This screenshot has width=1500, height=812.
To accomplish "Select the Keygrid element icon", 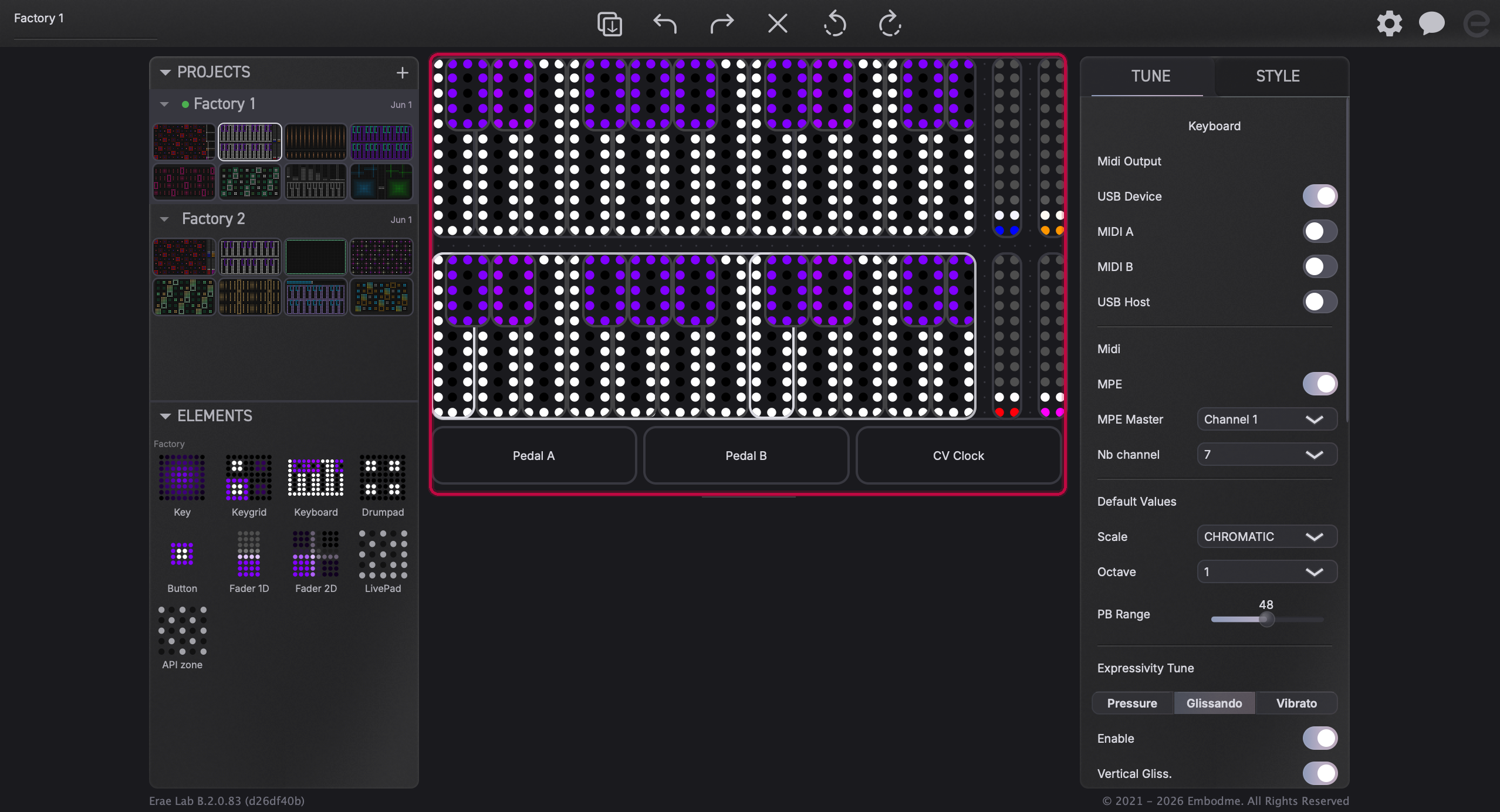I will pyautogui.click(x=249, y=478).
